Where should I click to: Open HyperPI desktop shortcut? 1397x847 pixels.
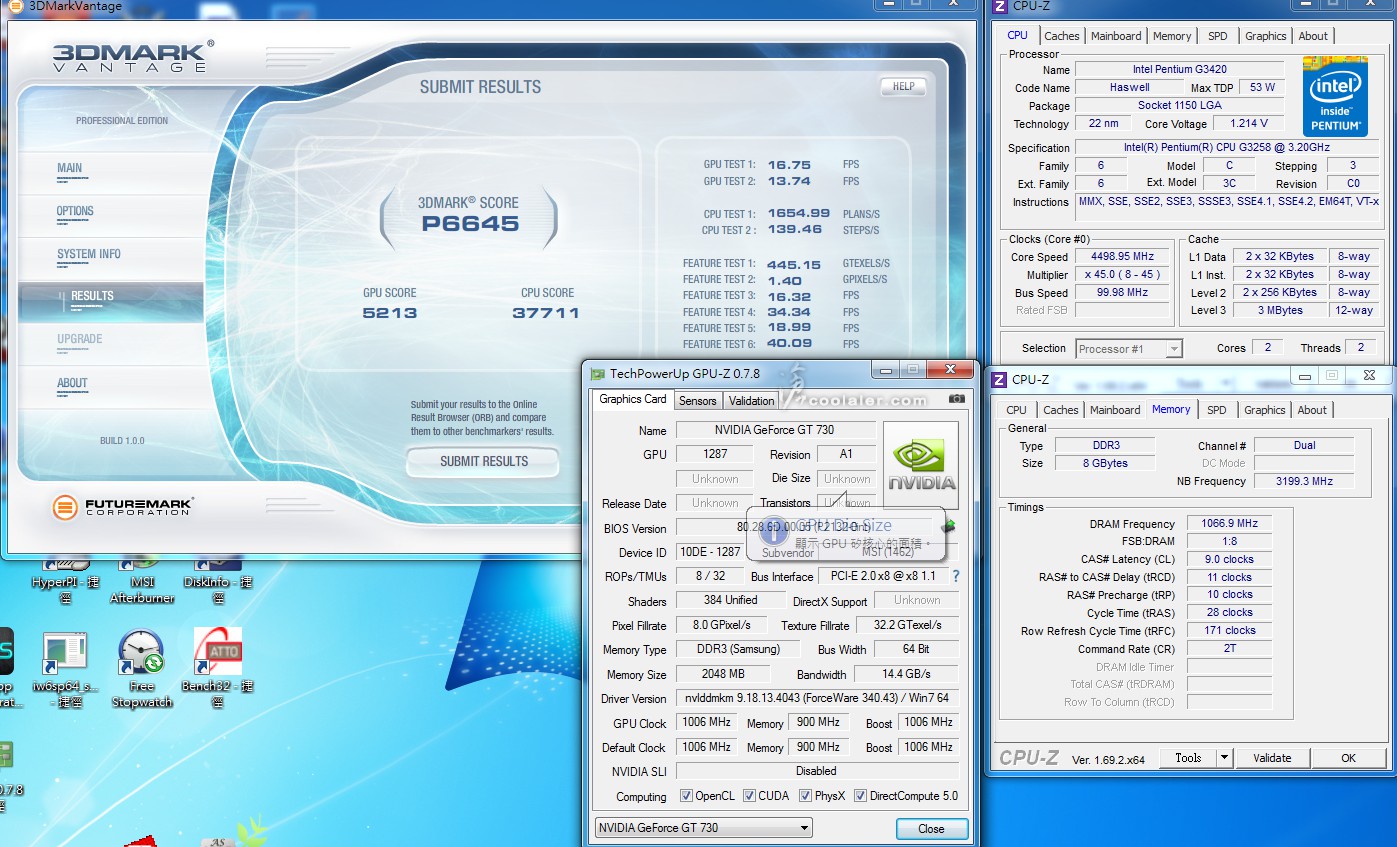65,582
